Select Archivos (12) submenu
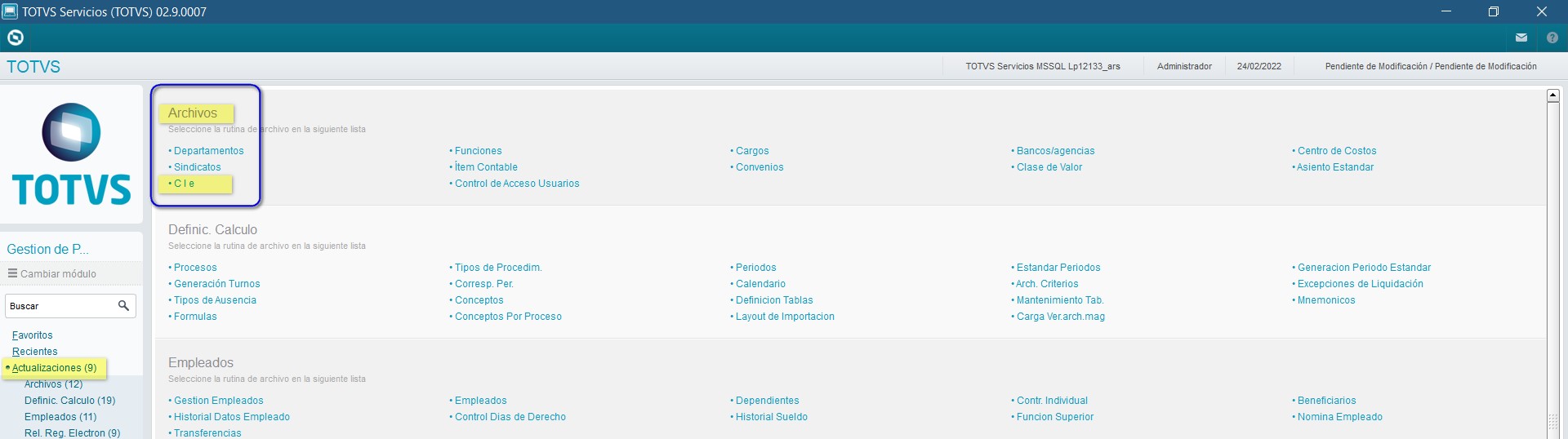Viewport: 1568px width, 439px height. [54, 384]
